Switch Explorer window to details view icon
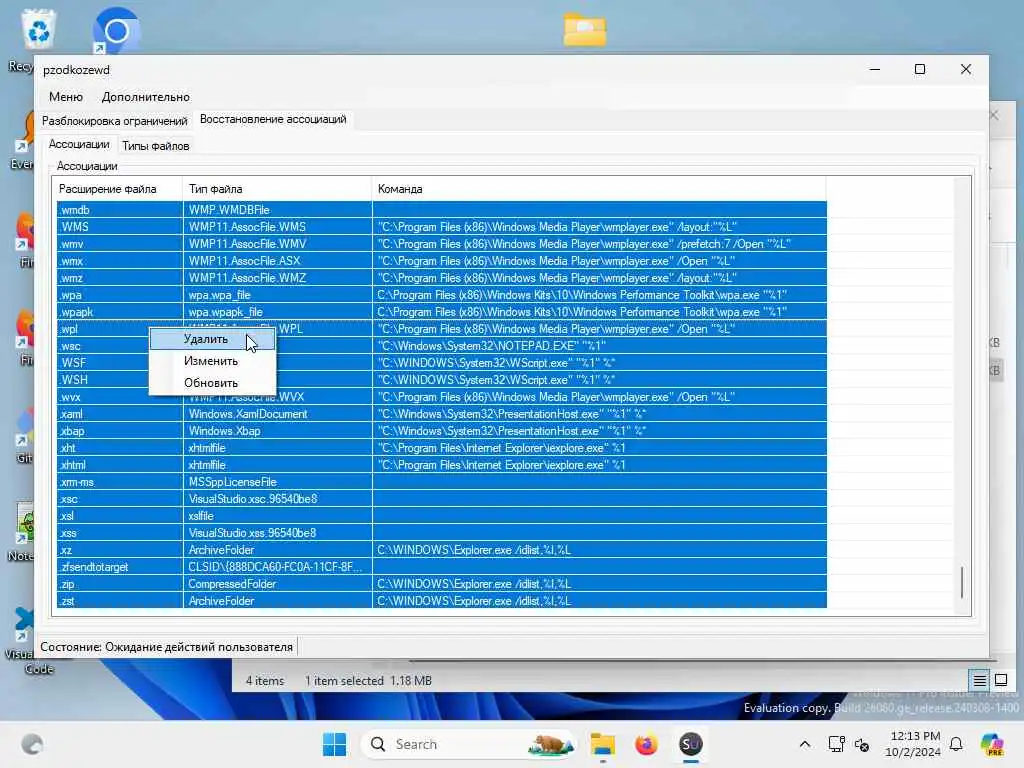 coord(980,681)
